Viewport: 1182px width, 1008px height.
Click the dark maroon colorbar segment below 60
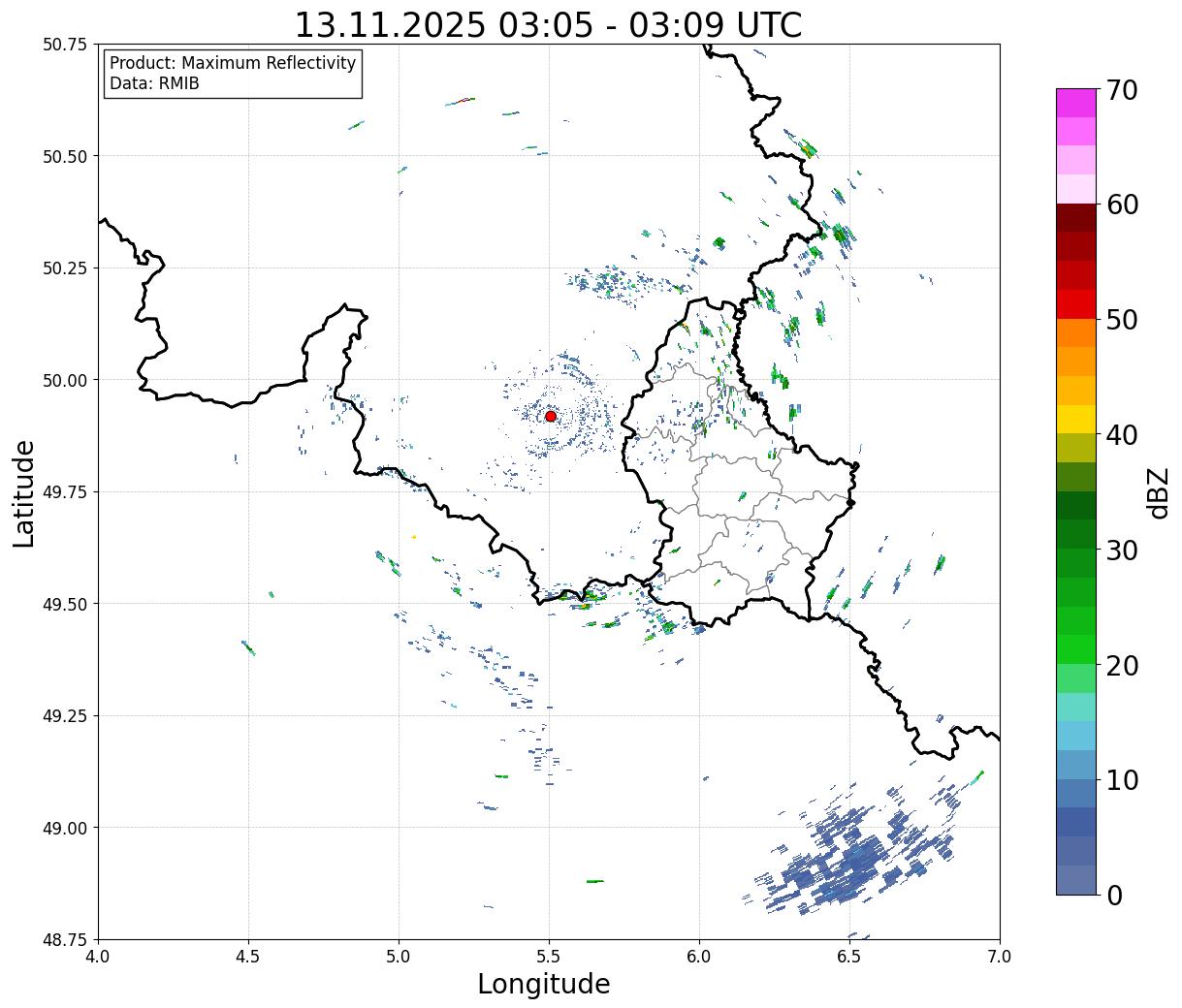[x=1076, y=218]
